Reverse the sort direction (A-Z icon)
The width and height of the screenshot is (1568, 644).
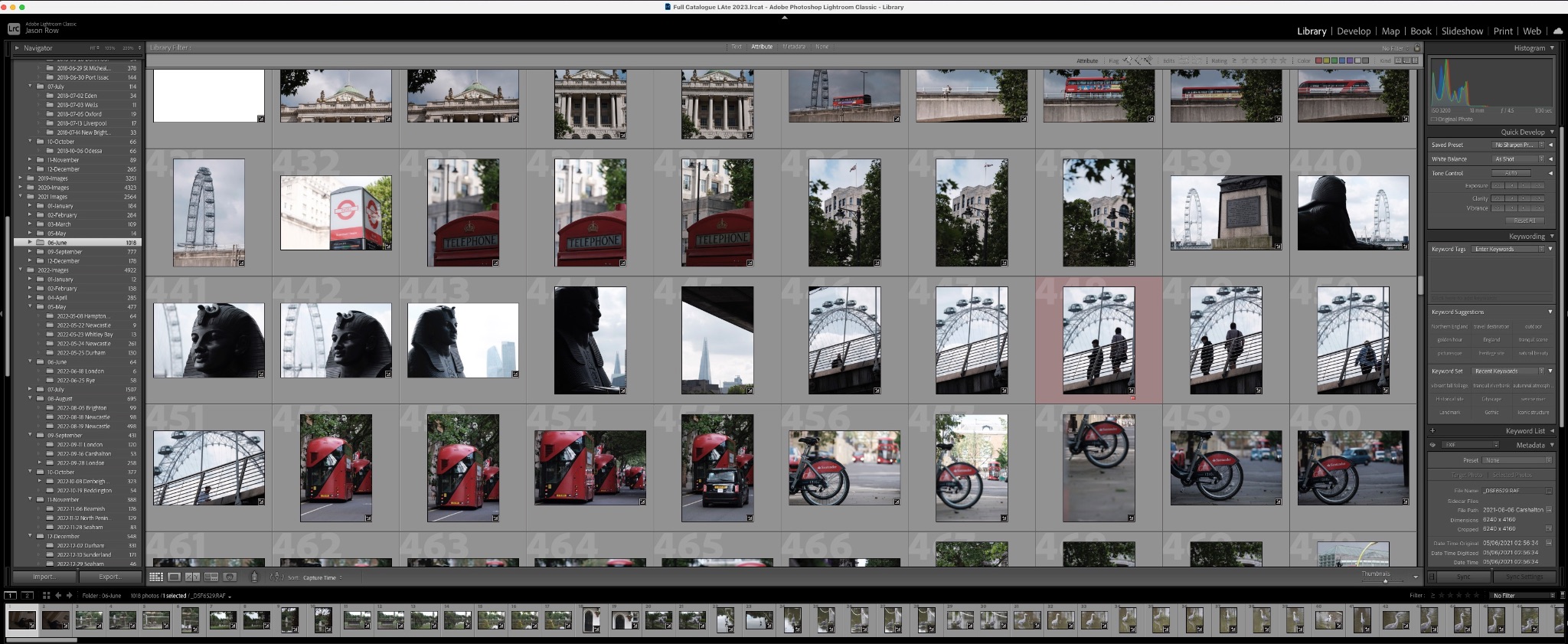tap(276, 577)
